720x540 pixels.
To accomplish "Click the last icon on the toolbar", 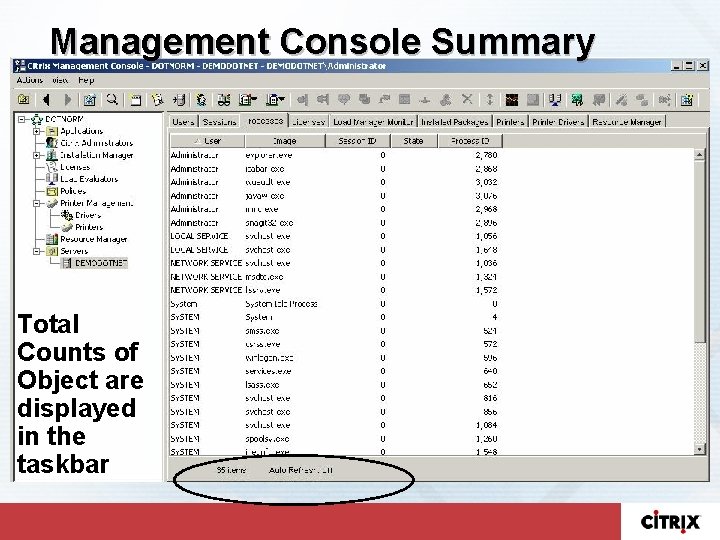I will pos(687,100).
